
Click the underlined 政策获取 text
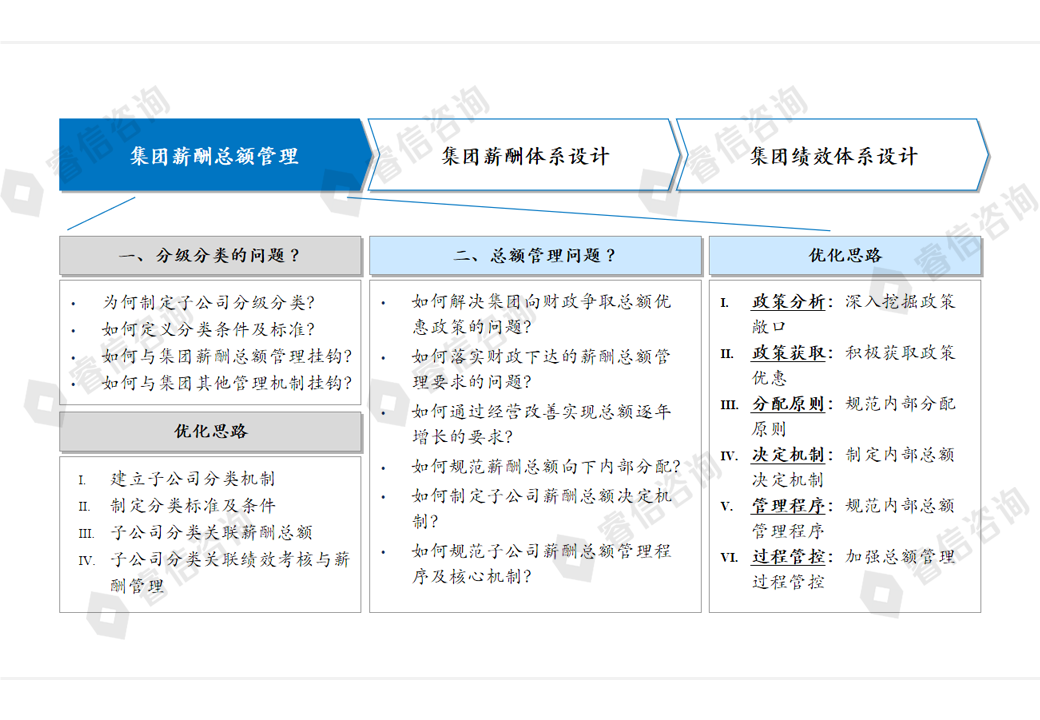788,353
